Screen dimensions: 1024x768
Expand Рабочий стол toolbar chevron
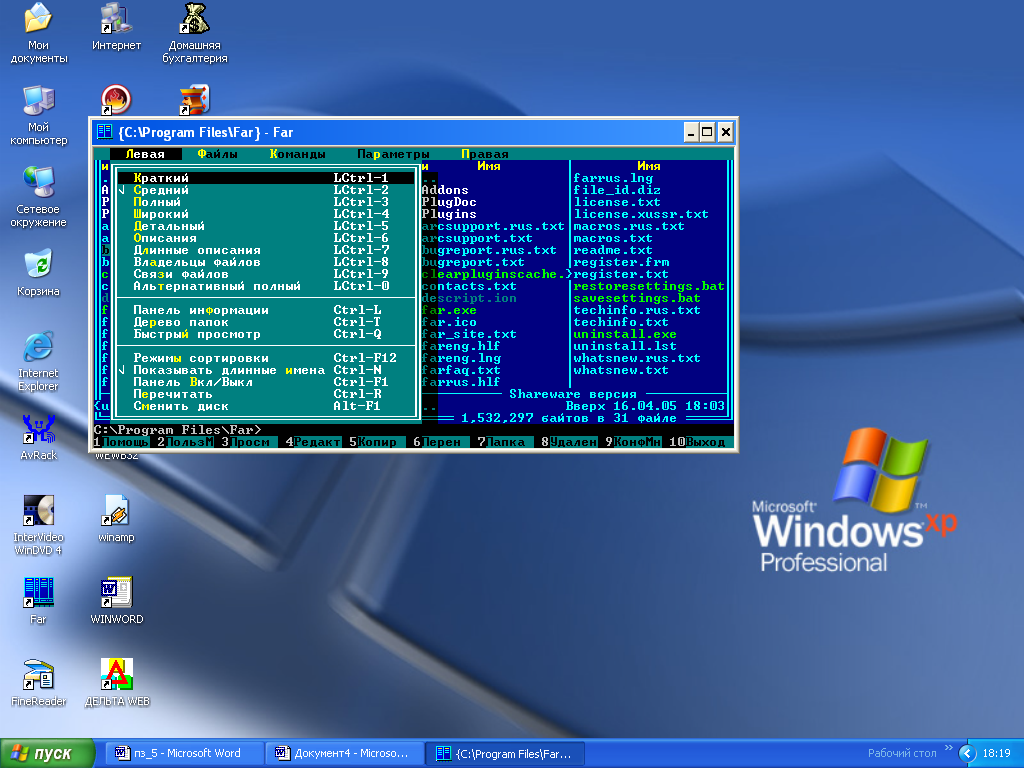tap(949, 748)
